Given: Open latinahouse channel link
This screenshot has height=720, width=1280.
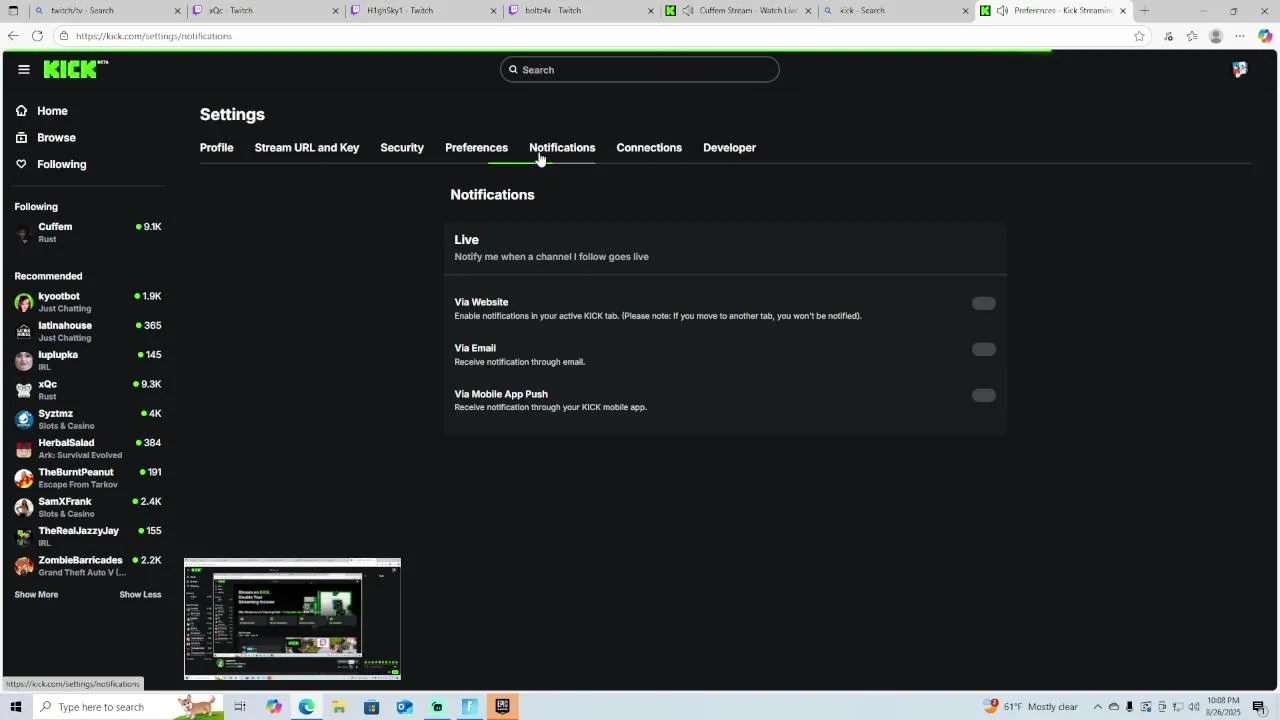Looking at the screenshot, I should coord(88,331).
